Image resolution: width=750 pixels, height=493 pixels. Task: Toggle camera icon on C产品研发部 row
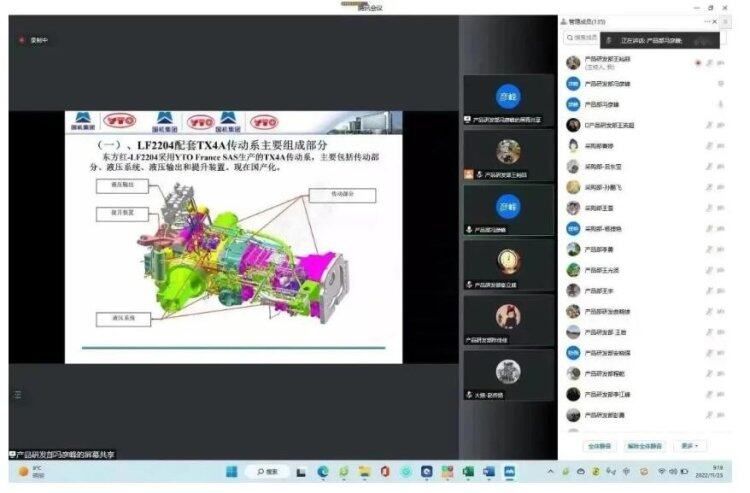point(721,125)
